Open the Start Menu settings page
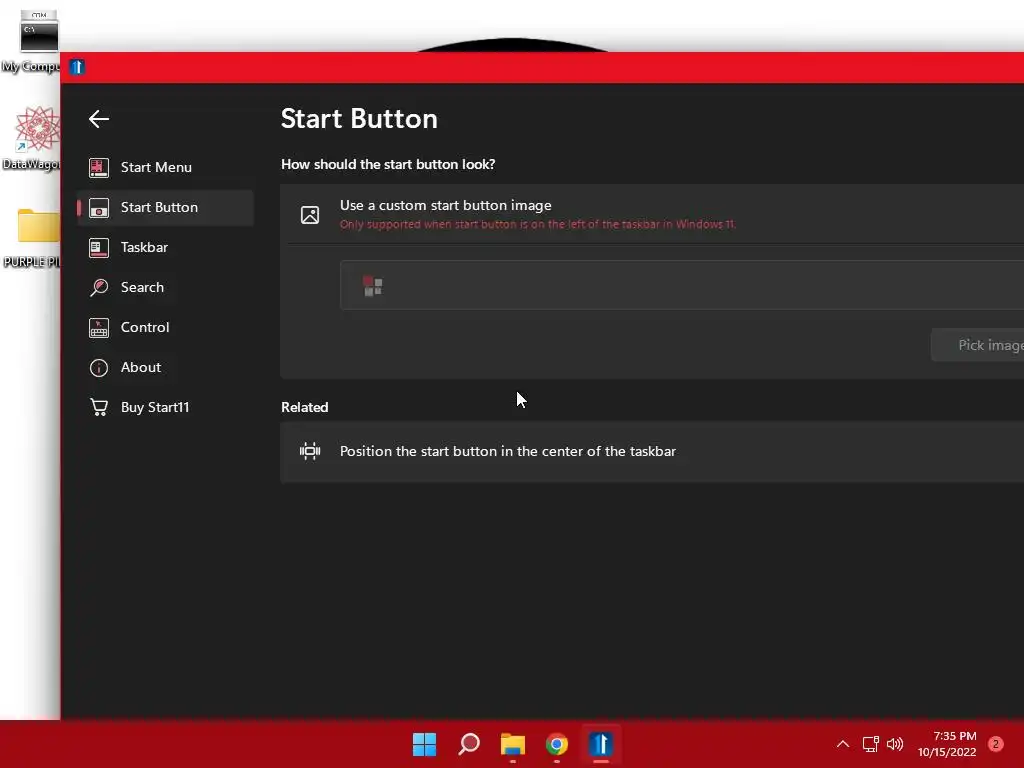Viewport: 1024px width, 768px height. click(165, 167)
